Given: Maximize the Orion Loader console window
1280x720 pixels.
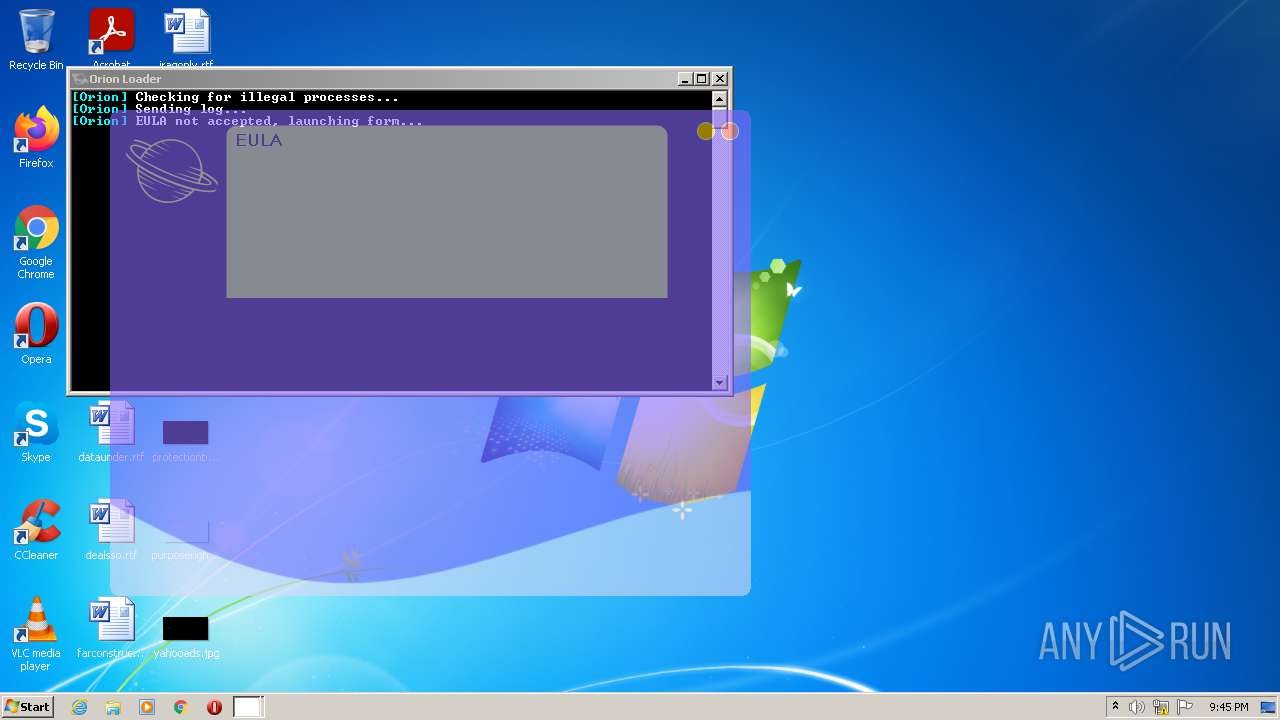Looking at the screenshot, I should (x=702, y=79).
